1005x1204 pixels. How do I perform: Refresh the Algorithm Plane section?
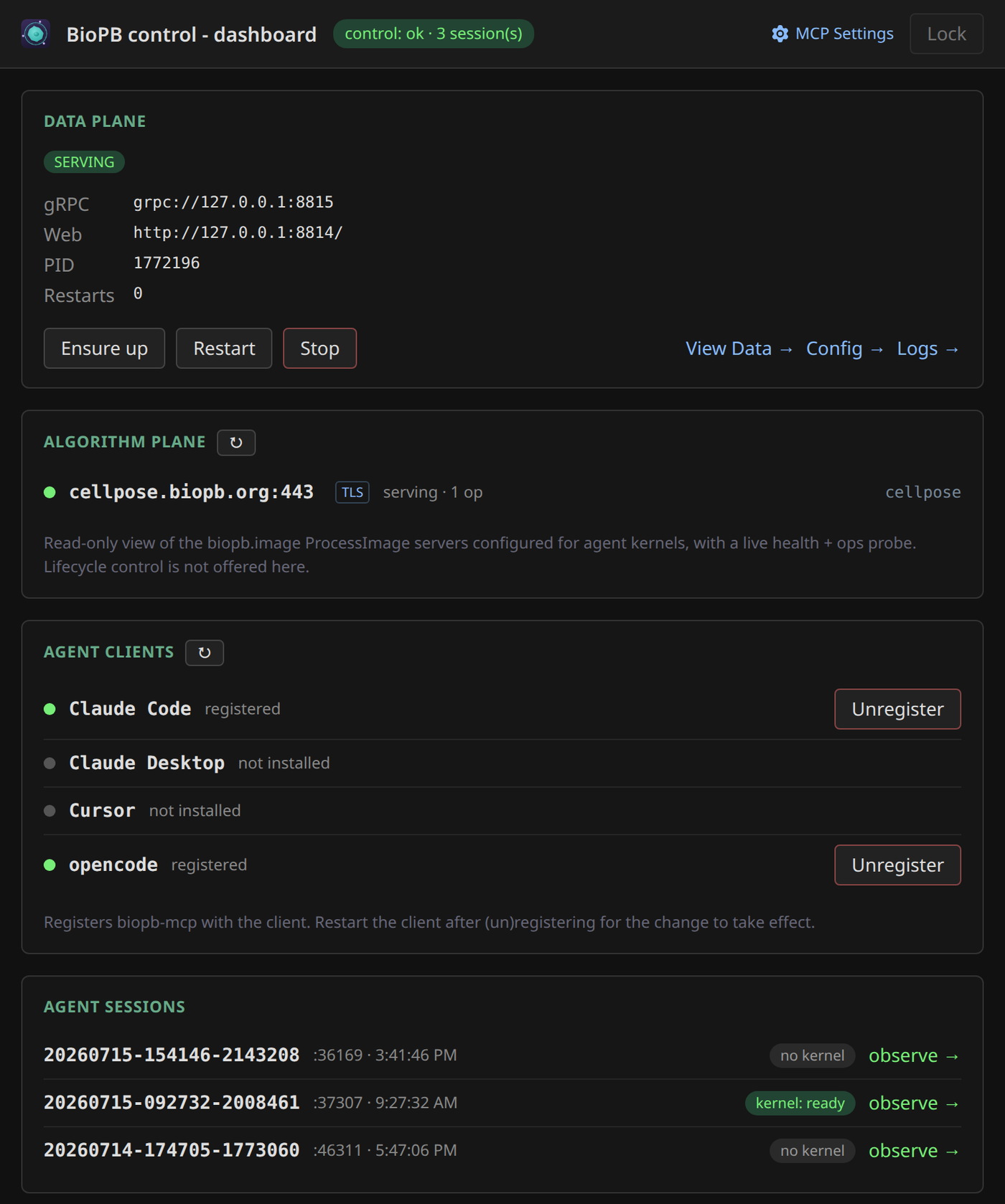click(236, 443)
